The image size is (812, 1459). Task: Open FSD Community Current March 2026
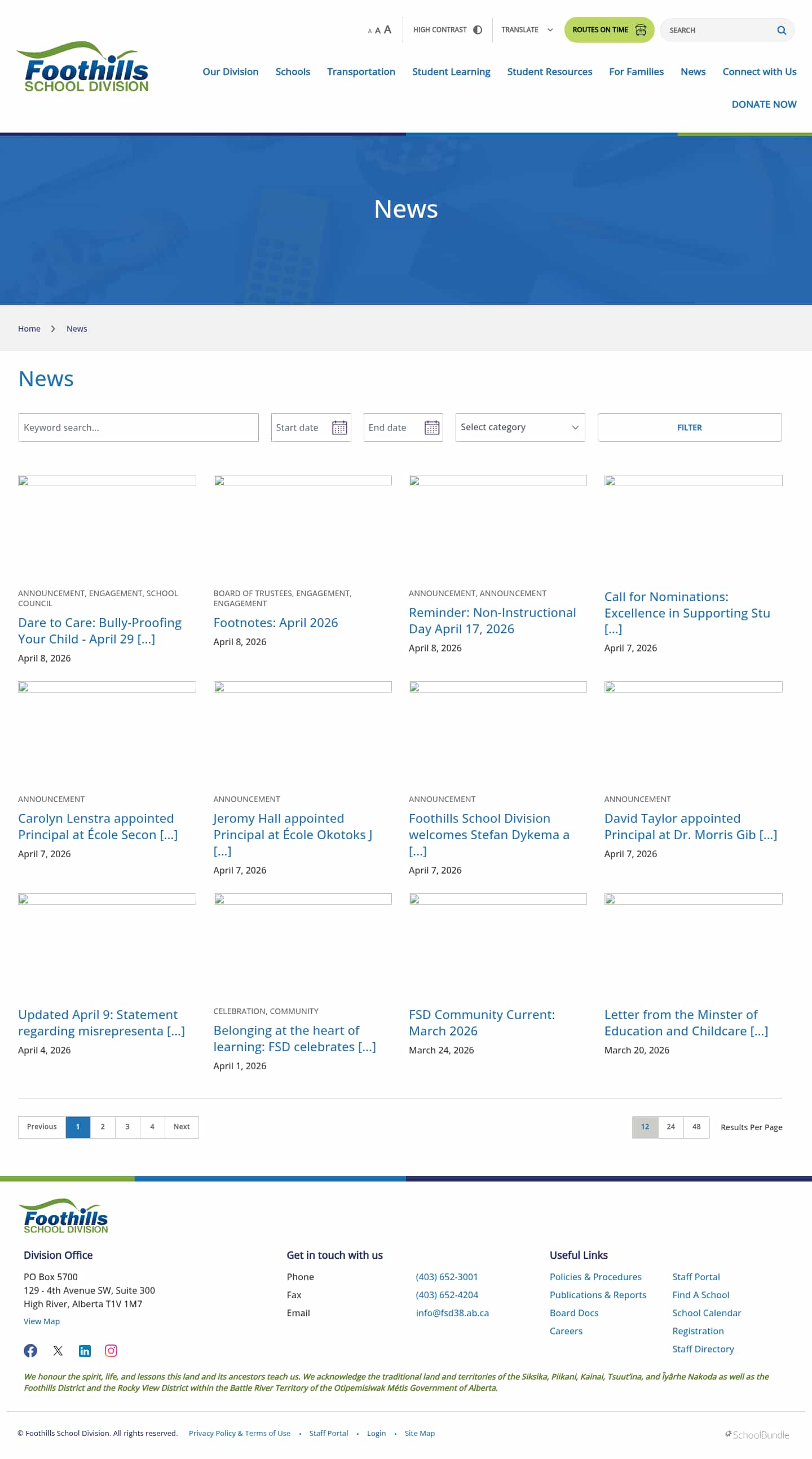pos(482,1022)
